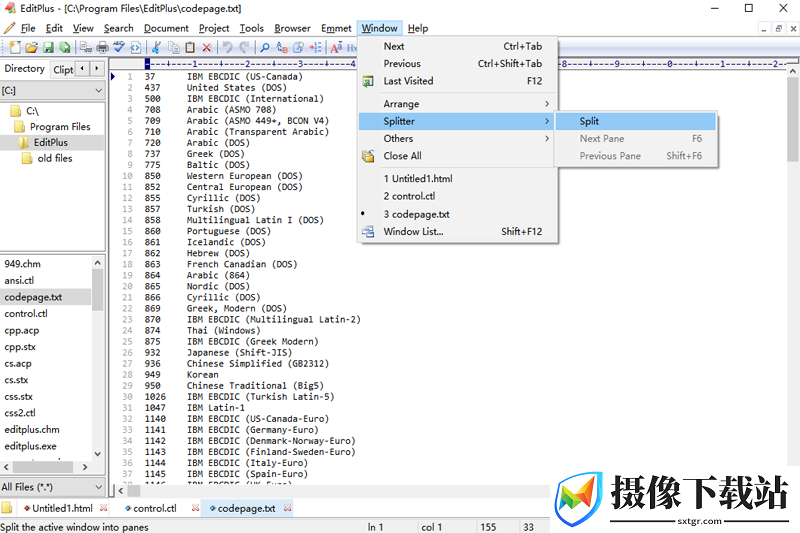Click the file list scroll-up arrow
Viewport: 800px width, 533px height.
pyautogui.click(x=97, y=262)
